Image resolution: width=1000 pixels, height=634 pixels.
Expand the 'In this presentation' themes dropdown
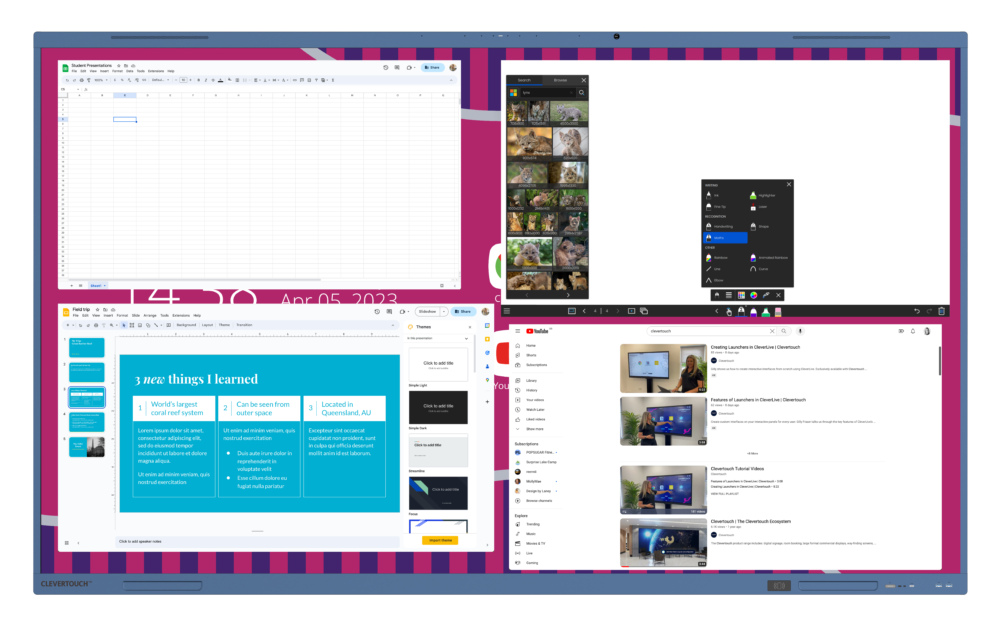(x=466, y=338)
